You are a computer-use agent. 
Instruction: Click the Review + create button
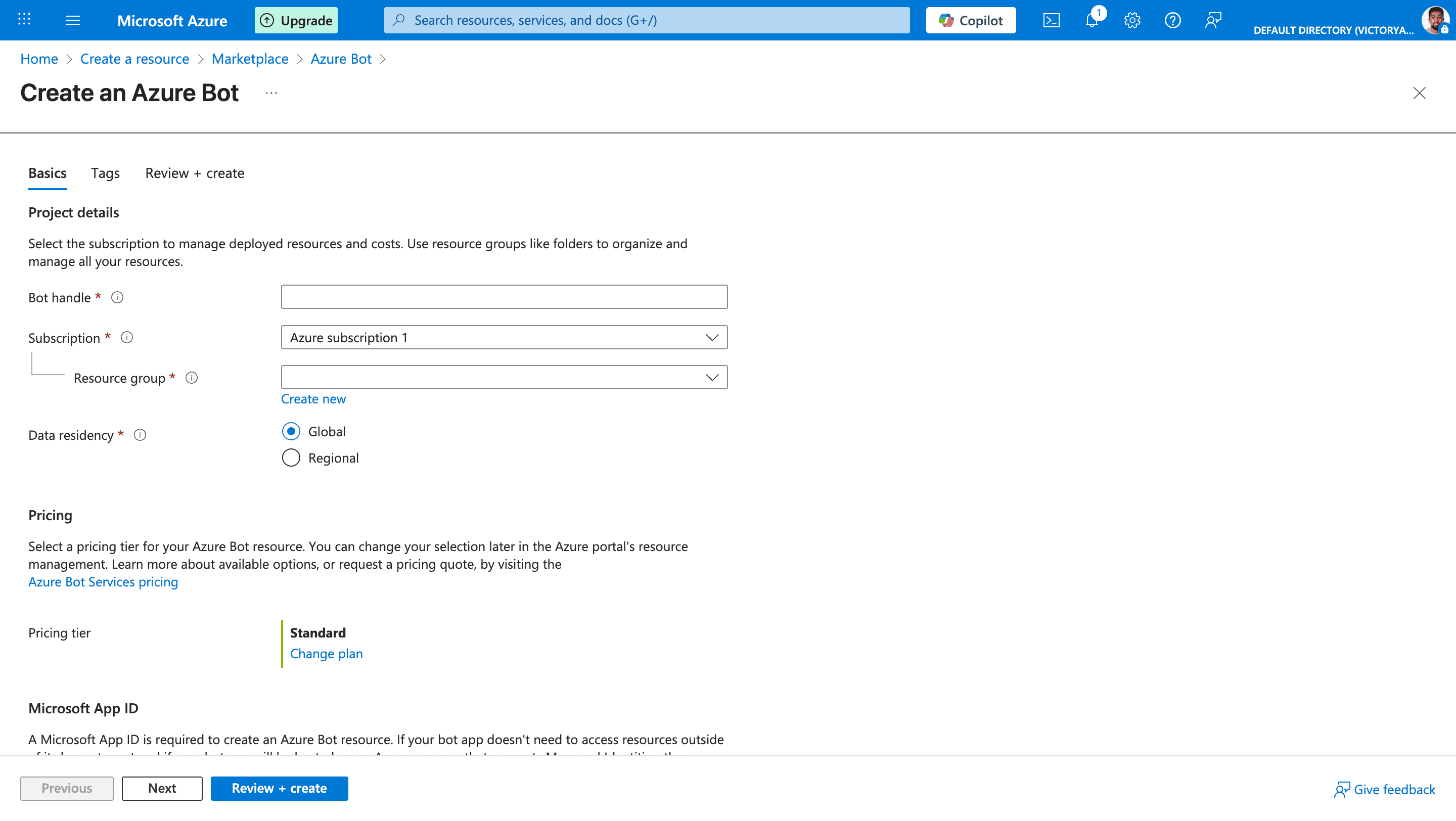click(279, 788)
